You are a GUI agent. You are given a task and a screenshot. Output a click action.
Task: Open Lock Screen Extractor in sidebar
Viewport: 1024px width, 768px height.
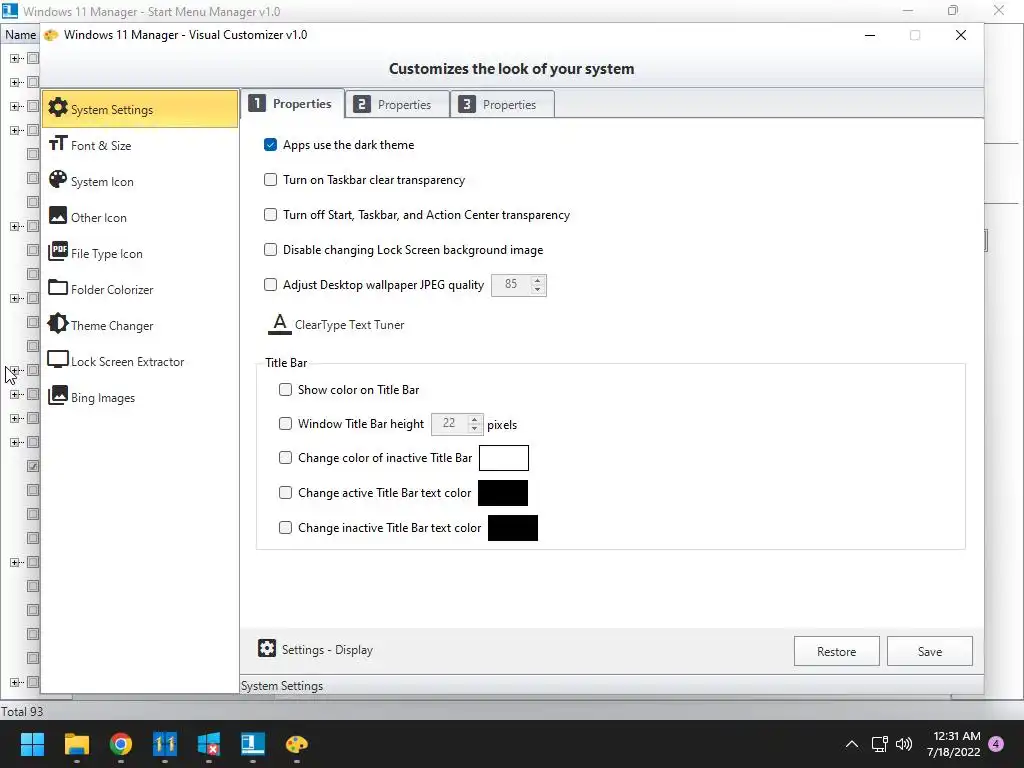[140, 360]
